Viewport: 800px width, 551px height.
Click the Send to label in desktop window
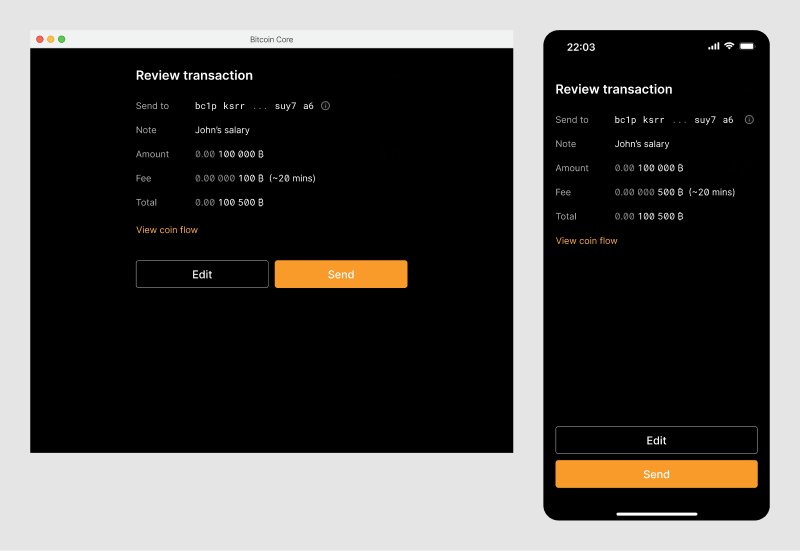point(152,106)
